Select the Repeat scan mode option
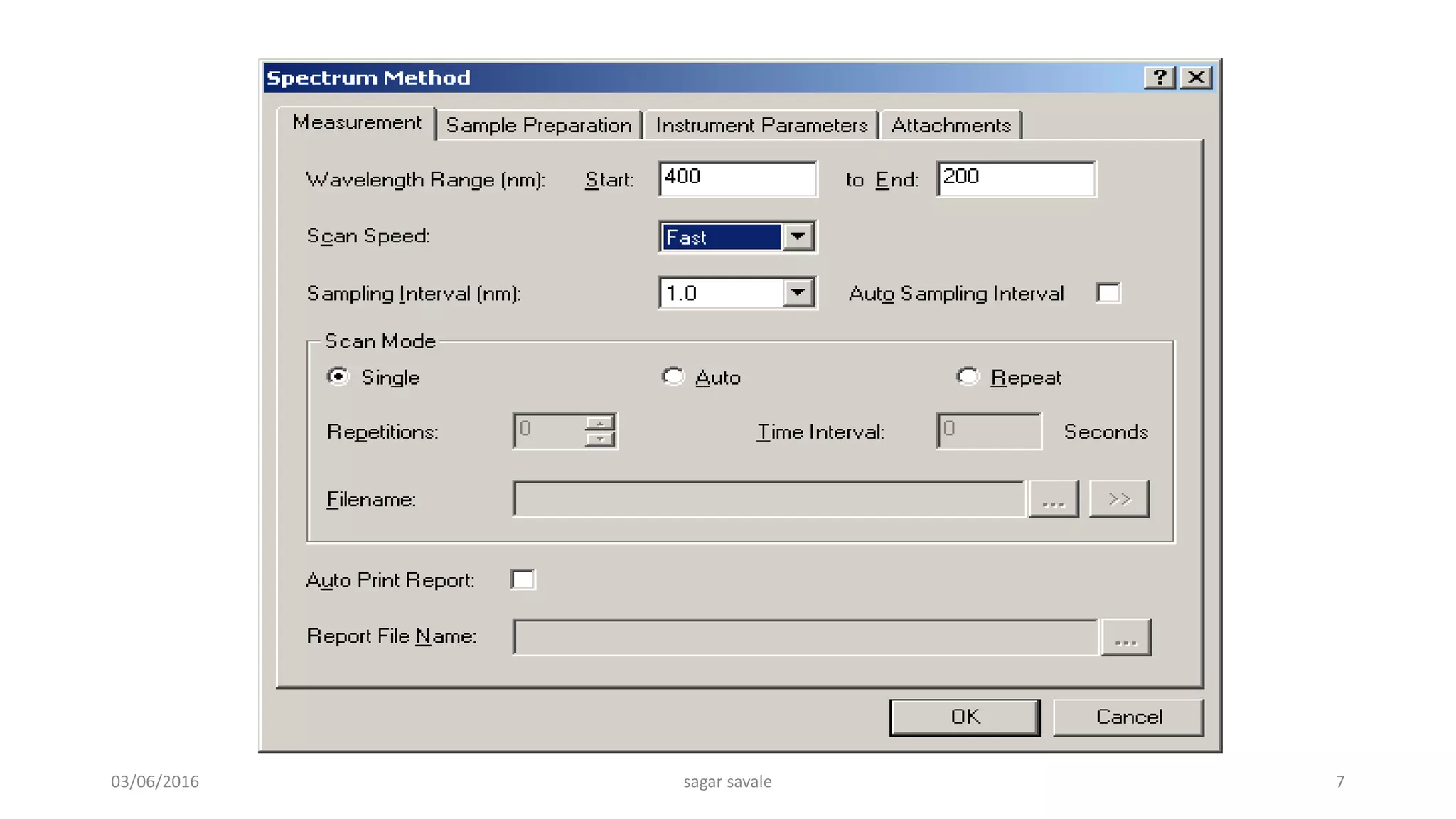1456x819 pixels. (x=968, y=376)
